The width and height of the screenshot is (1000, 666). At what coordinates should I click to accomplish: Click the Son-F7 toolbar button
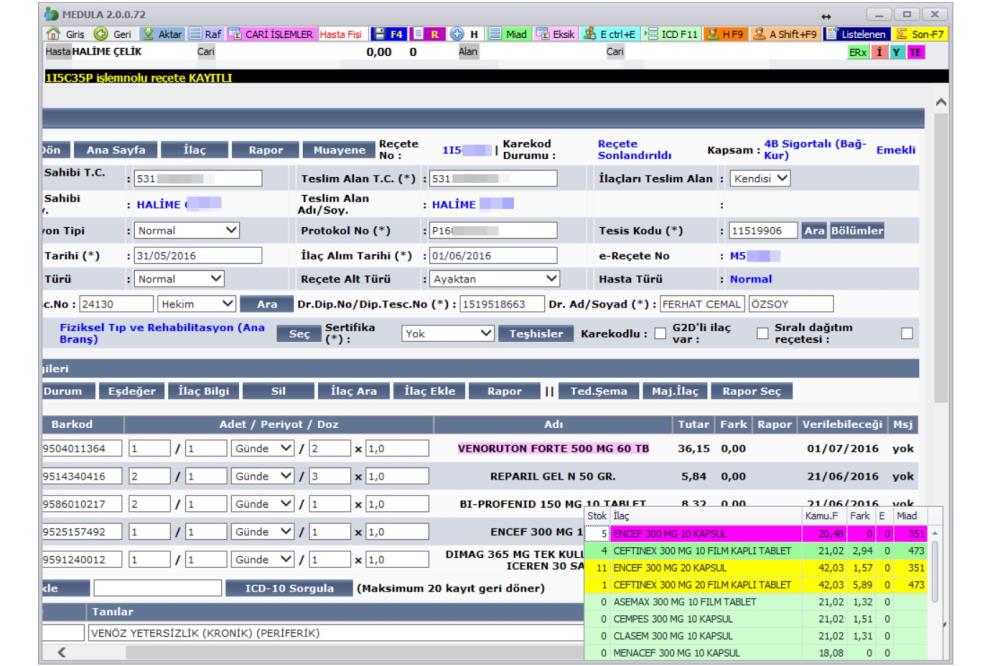[x=920, y=34]
